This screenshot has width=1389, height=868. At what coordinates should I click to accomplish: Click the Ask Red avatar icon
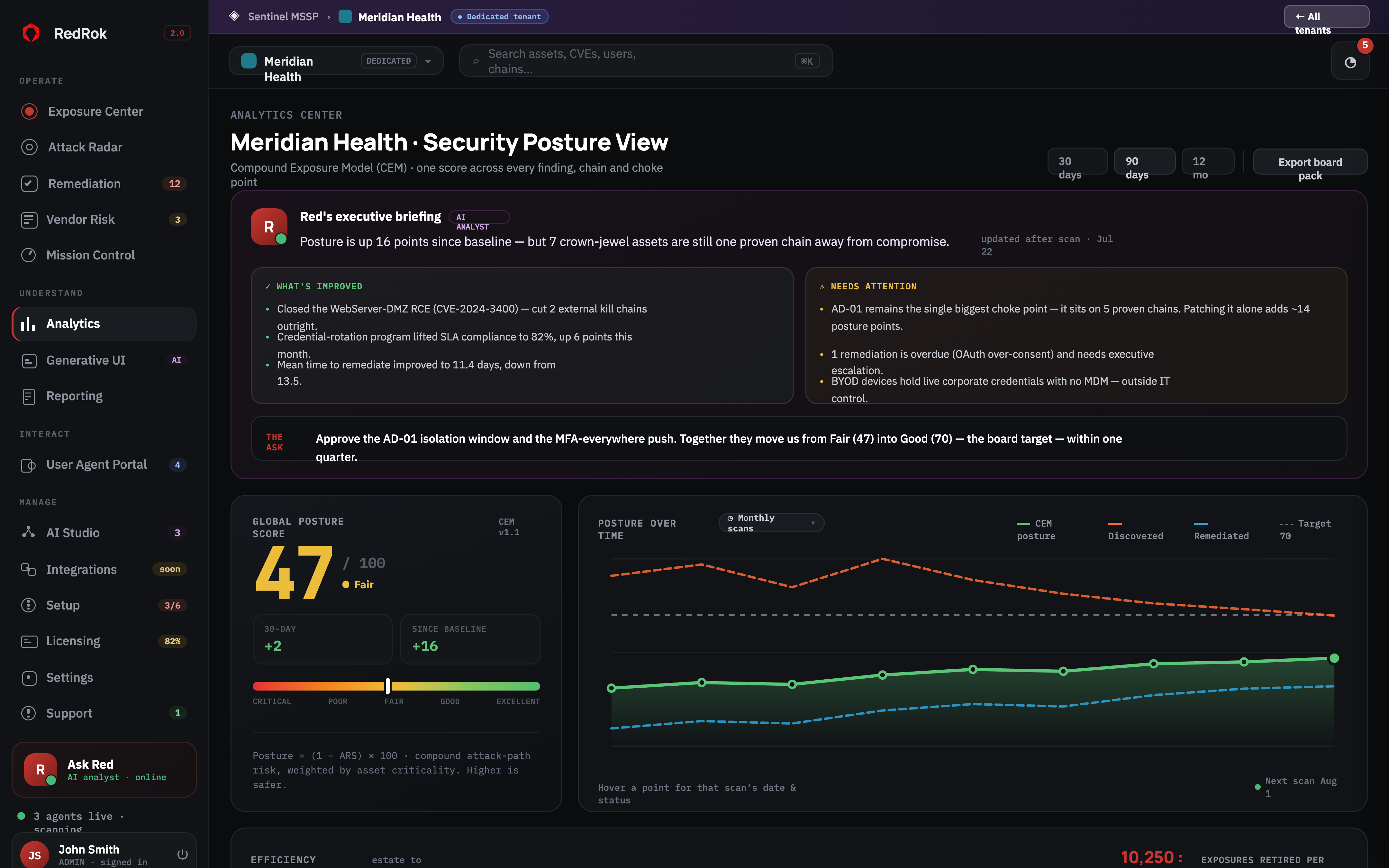[x=40, y=769]
